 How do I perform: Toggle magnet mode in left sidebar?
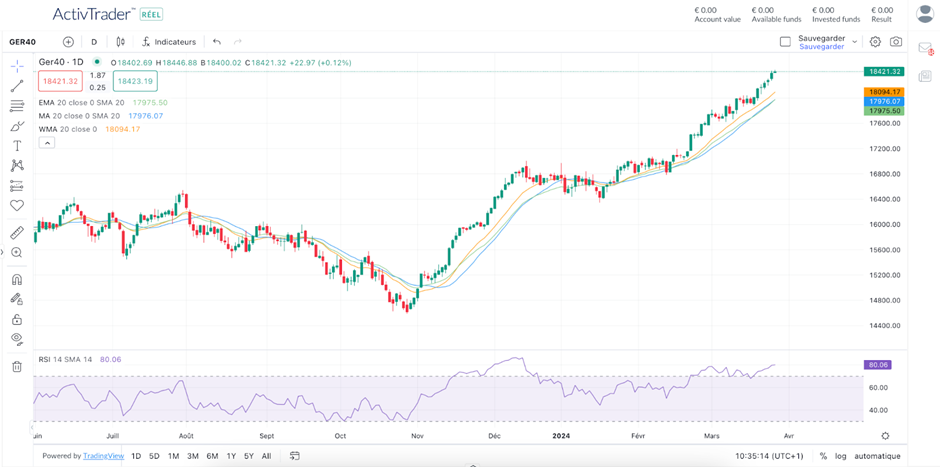pos(17,280)
